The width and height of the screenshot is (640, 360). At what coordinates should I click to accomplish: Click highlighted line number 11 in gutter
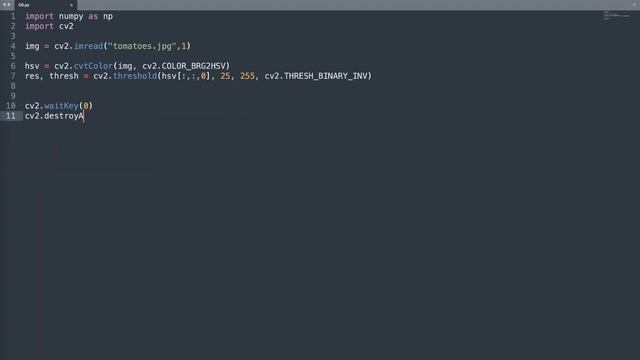11,116
